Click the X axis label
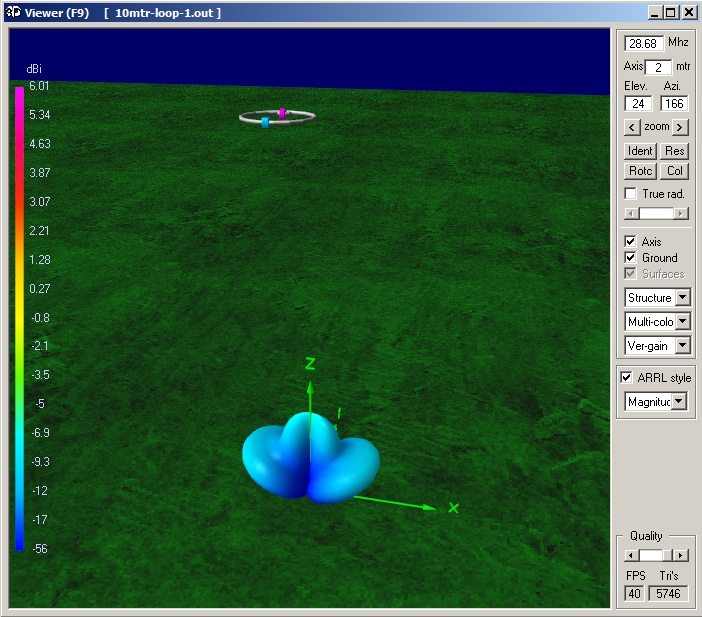The height and width of the screenshot is (617, 702). [x=454, y=508]
